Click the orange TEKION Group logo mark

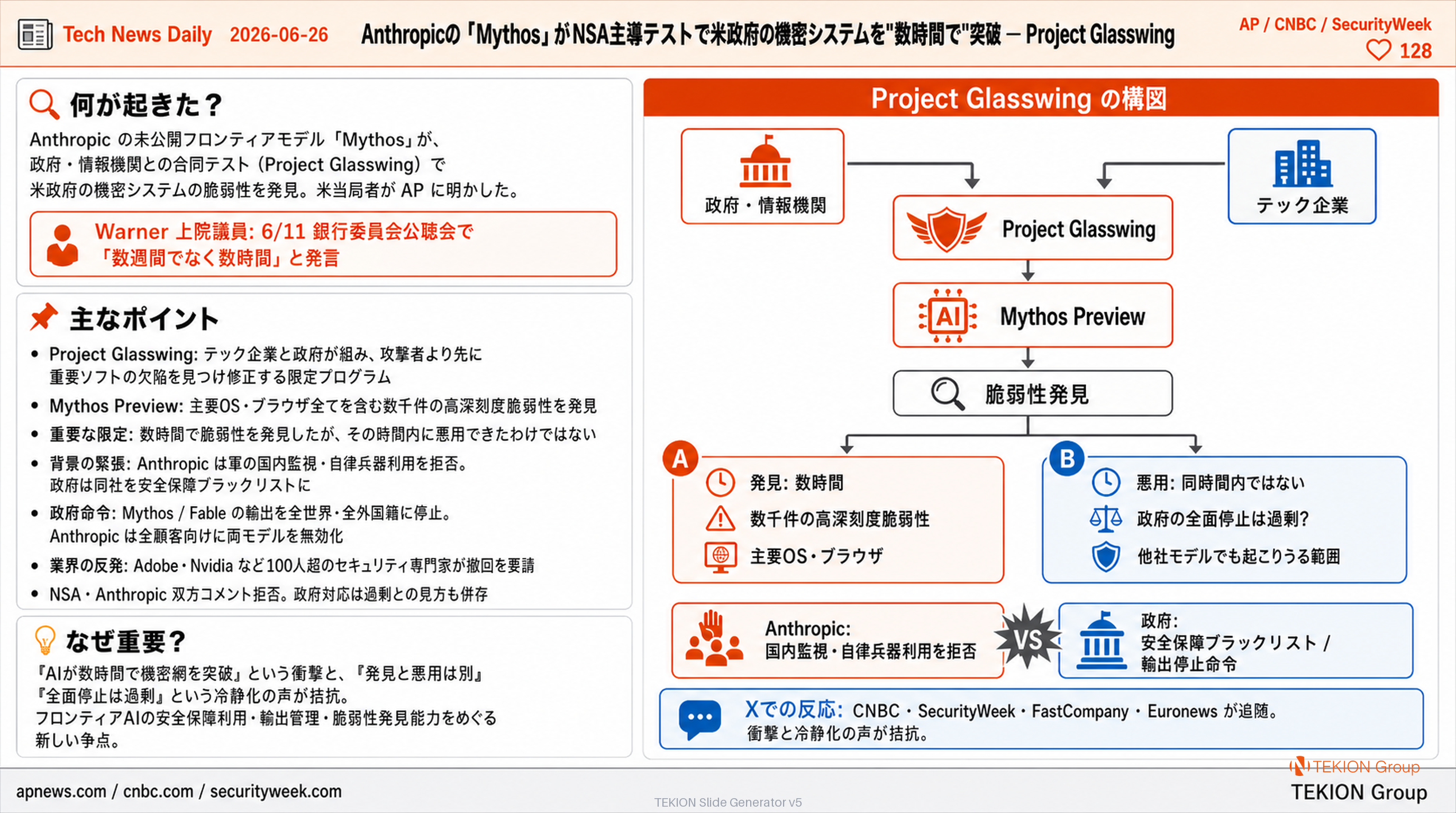click(1299, 766)
